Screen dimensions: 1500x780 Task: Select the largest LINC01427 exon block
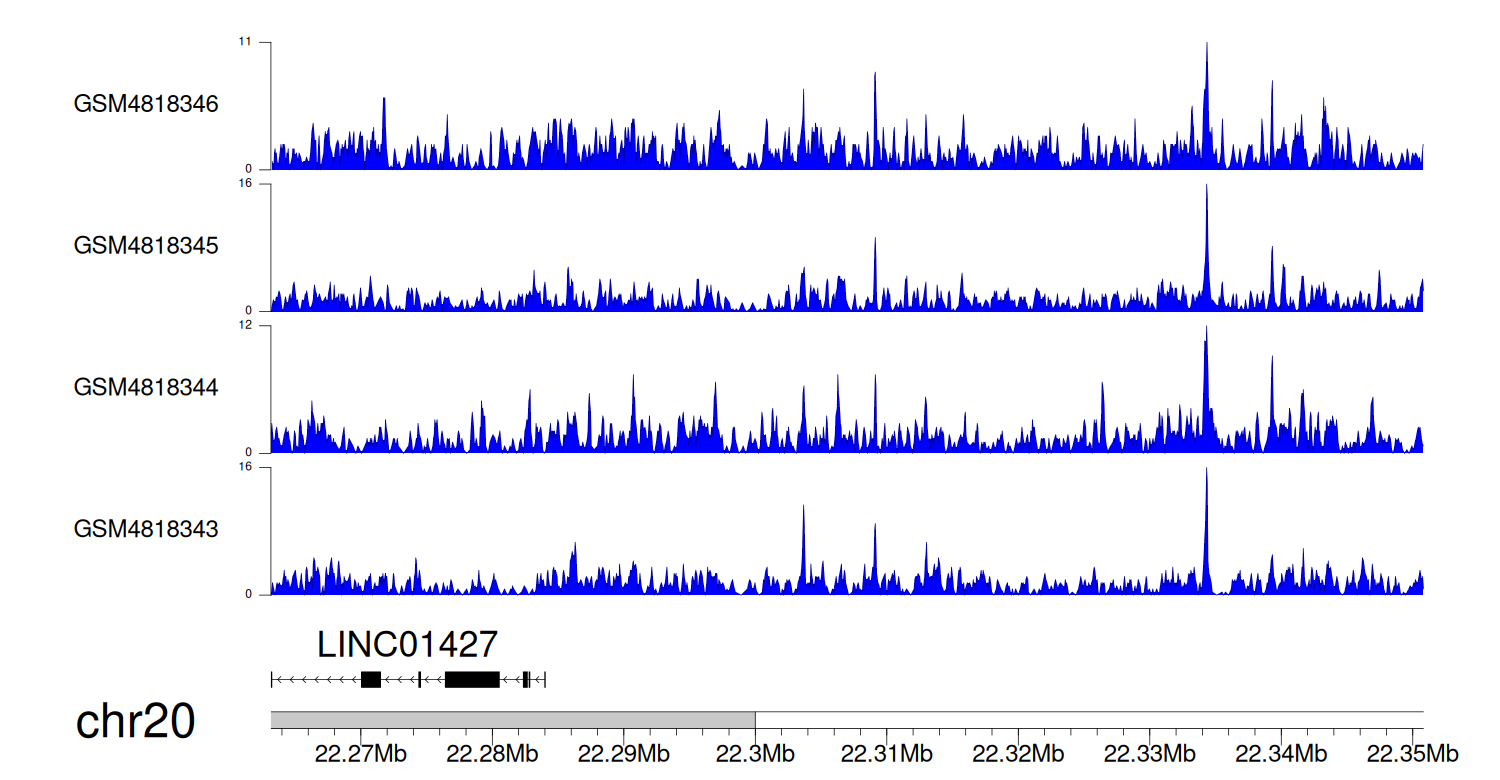click(x=472, y=680)
